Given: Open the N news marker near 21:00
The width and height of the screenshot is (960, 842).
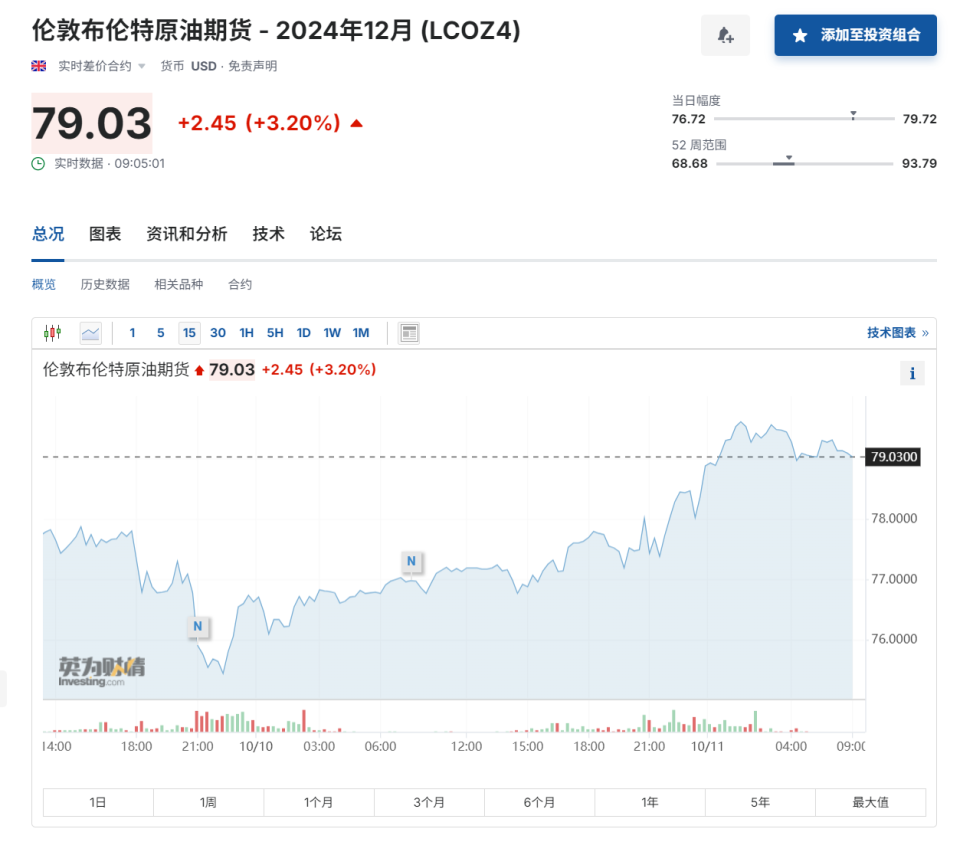Looking at the screenshot, I should (198, 626).
